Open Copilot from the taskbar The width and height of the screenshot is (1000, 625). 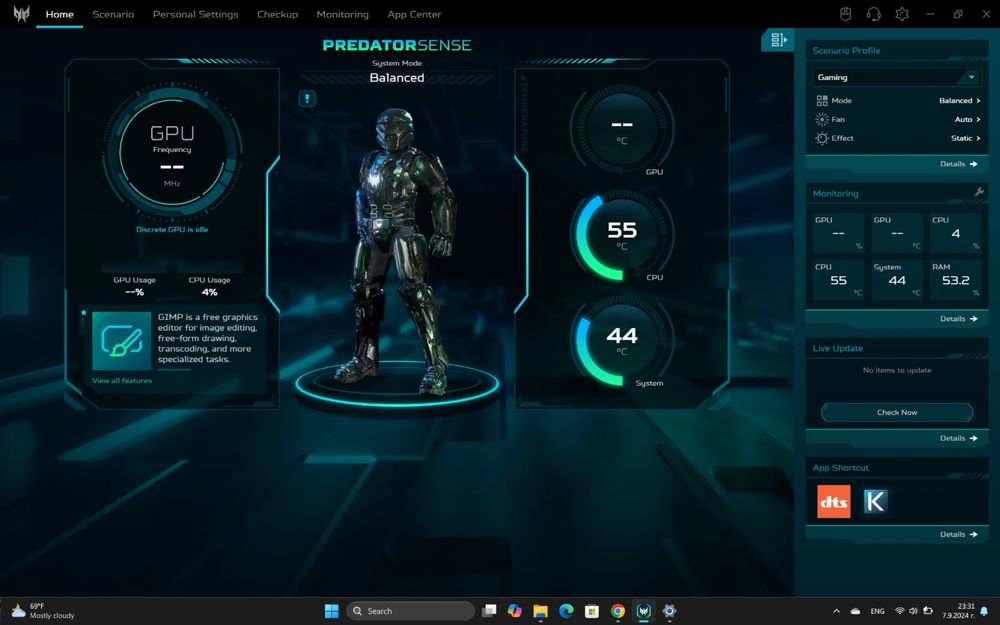tap(515, 611)
